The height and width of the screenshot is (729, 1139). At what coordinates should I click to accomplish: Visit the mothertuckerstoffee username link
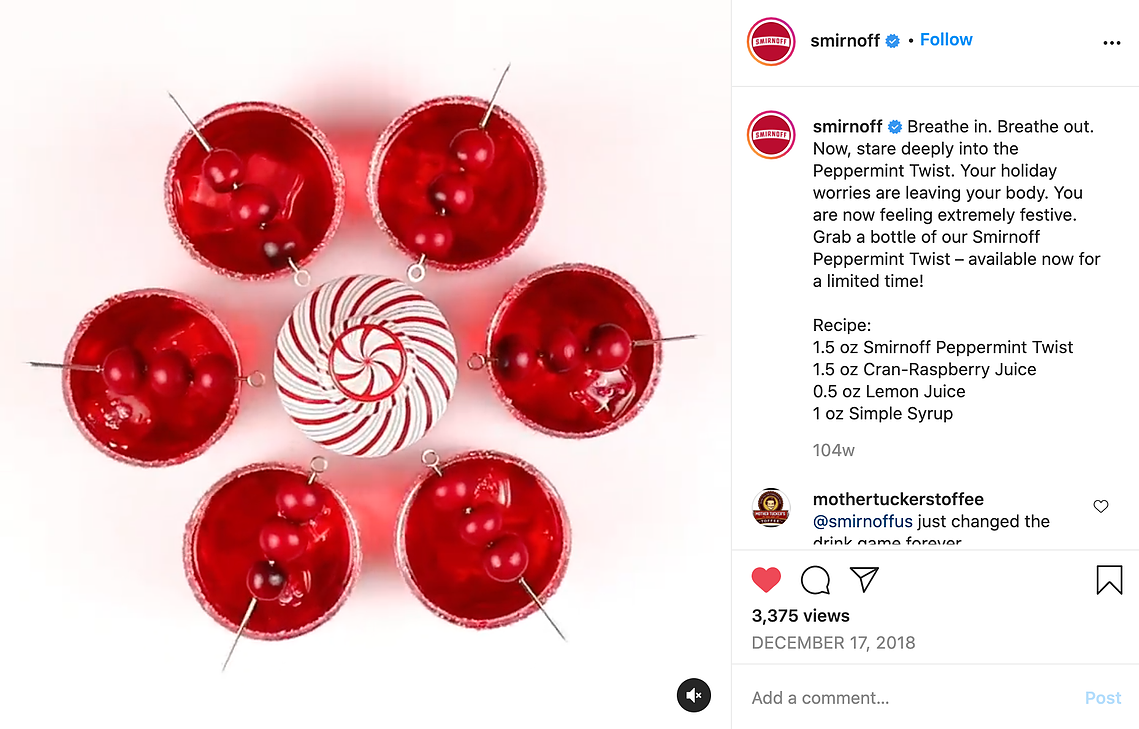(x=898, y=499)
